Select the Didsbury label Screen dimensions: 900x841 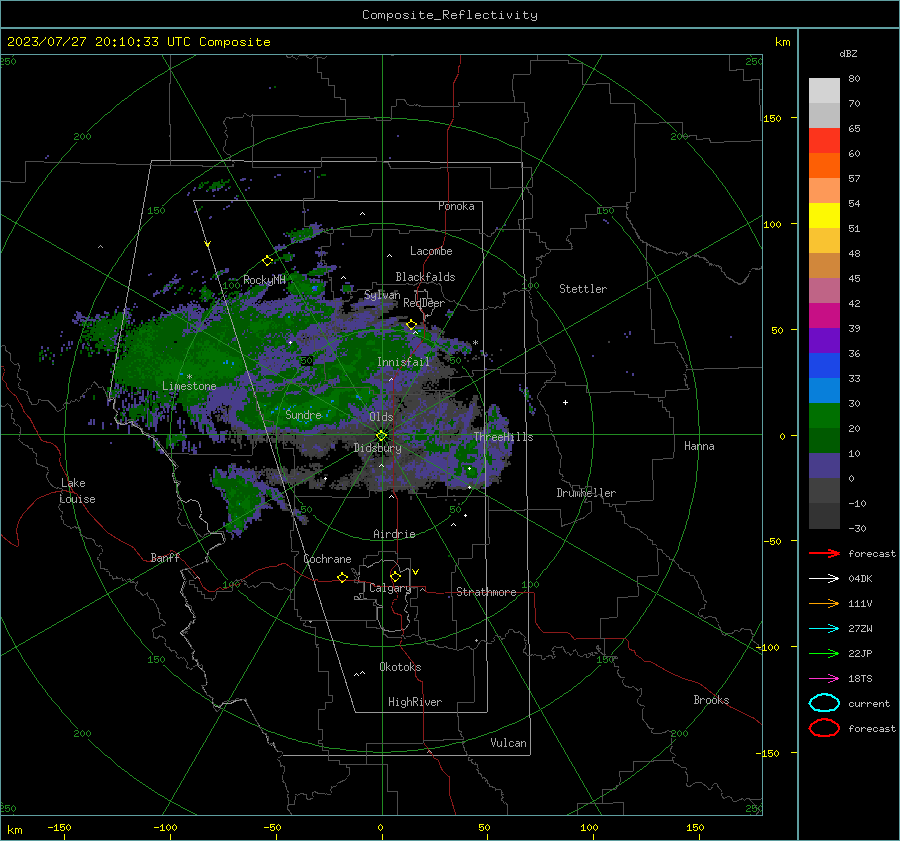click(x=378, y=448)
